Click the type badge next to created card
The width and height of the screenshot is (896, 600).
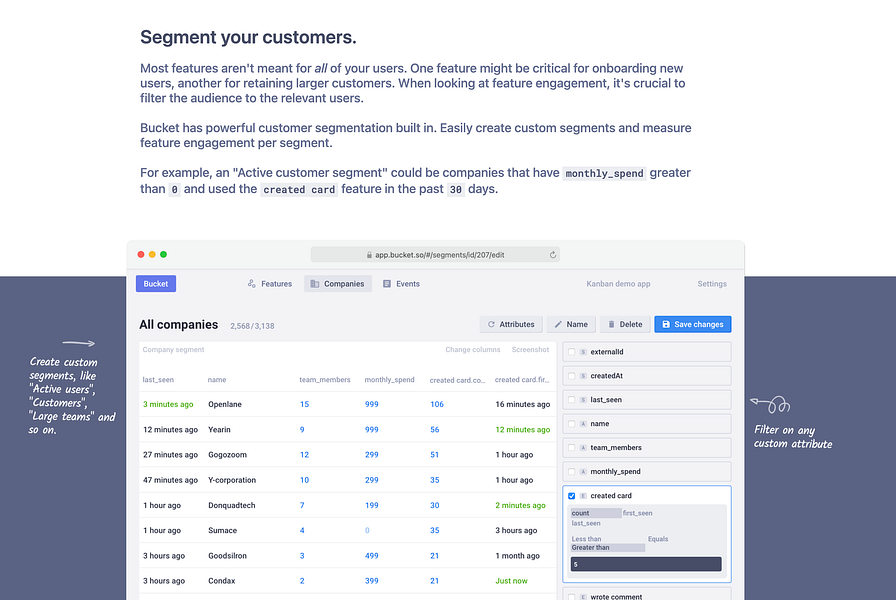coord(583,496)
